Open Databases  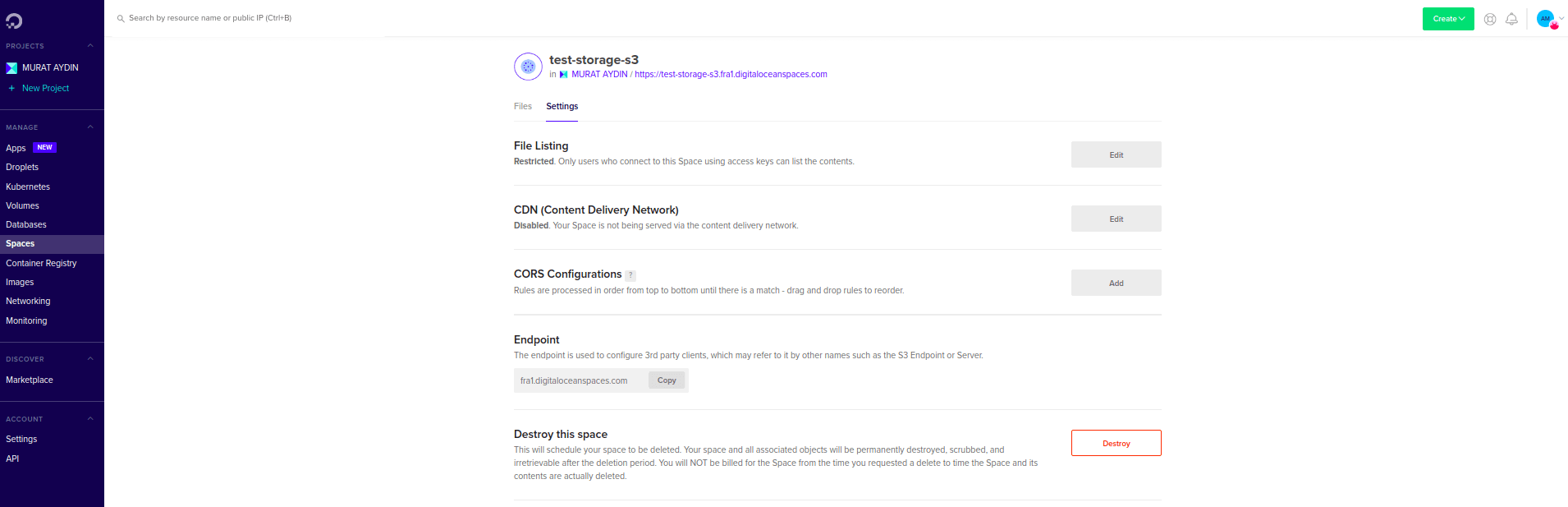click(x=26, y=225)
